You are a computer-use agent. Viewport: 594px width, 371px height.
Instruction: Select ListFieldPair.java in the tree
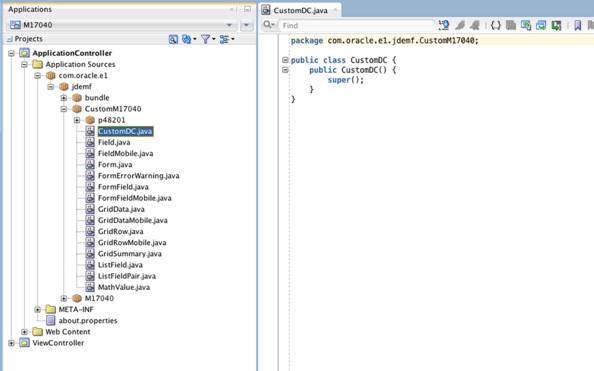(127, 276)
